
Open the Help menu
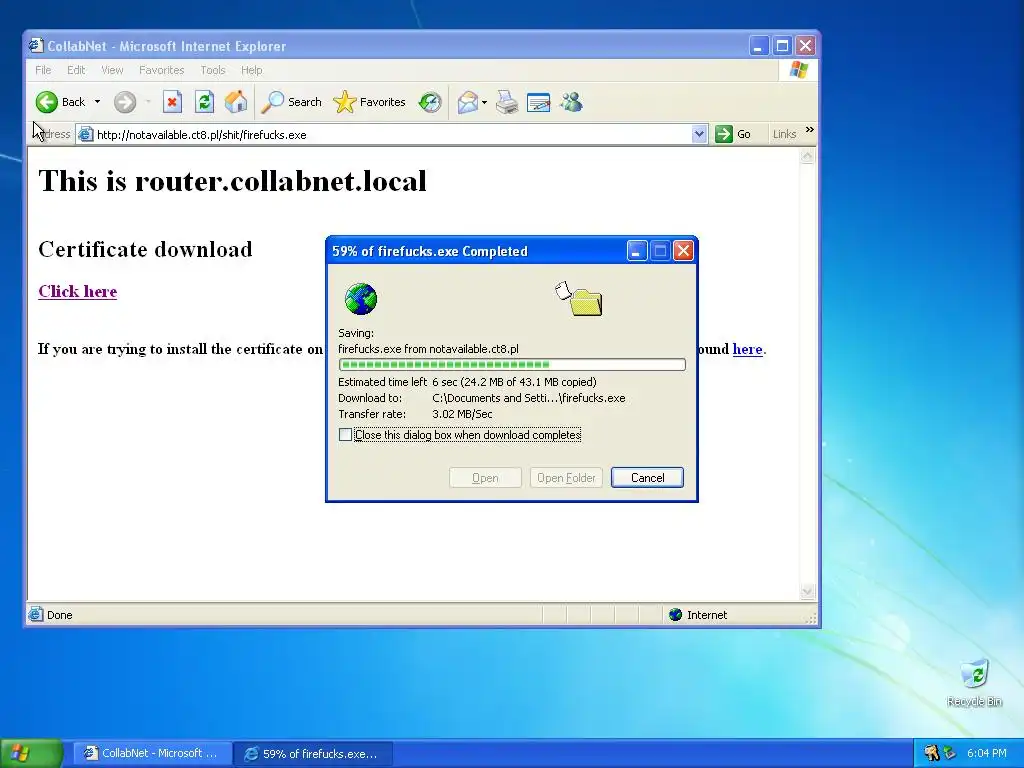[251, 70]
